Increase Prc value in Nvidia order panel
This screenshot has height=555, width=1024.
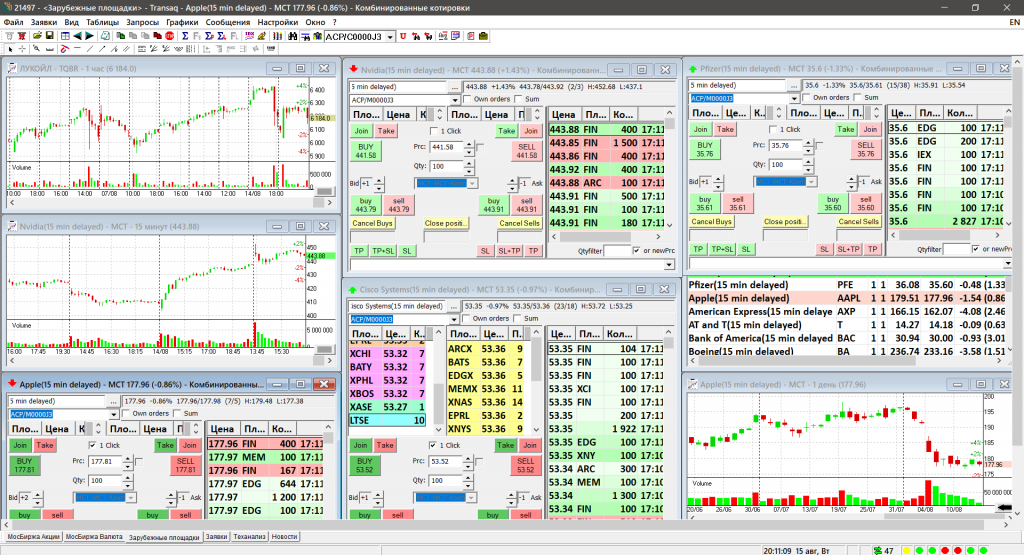point(469,144)
